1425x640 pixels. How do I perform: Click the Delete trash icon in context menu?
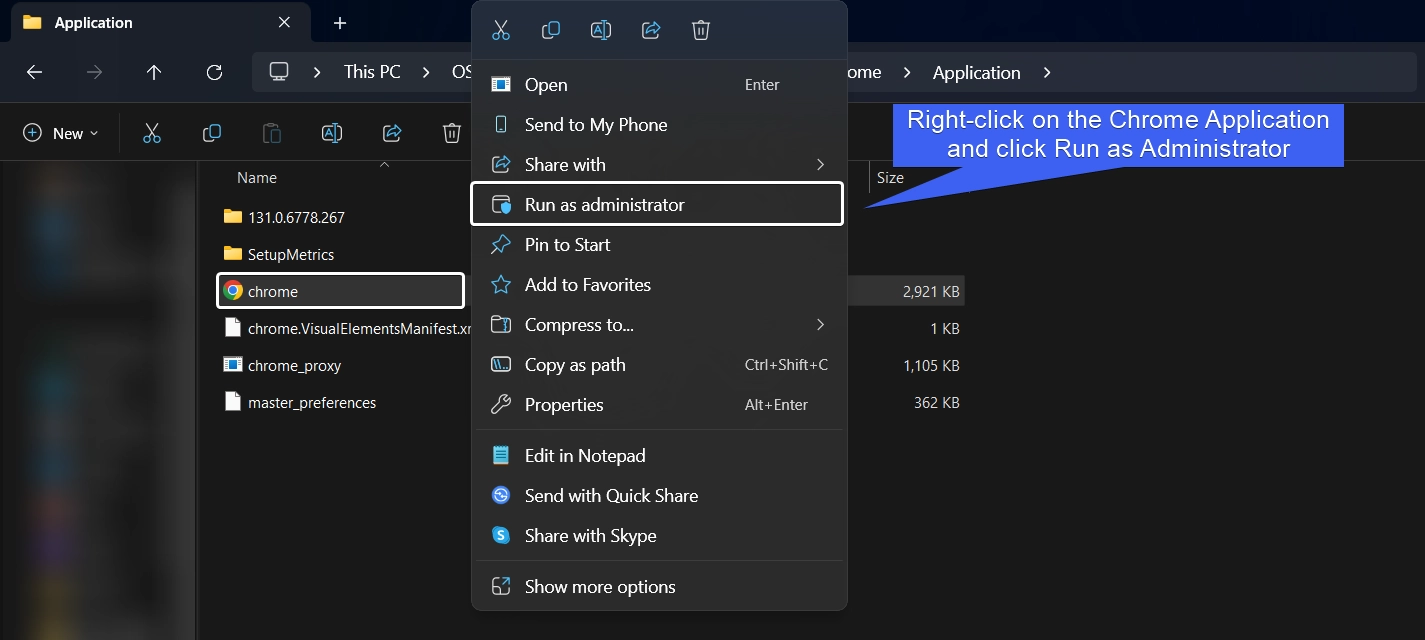pos(701,30)
